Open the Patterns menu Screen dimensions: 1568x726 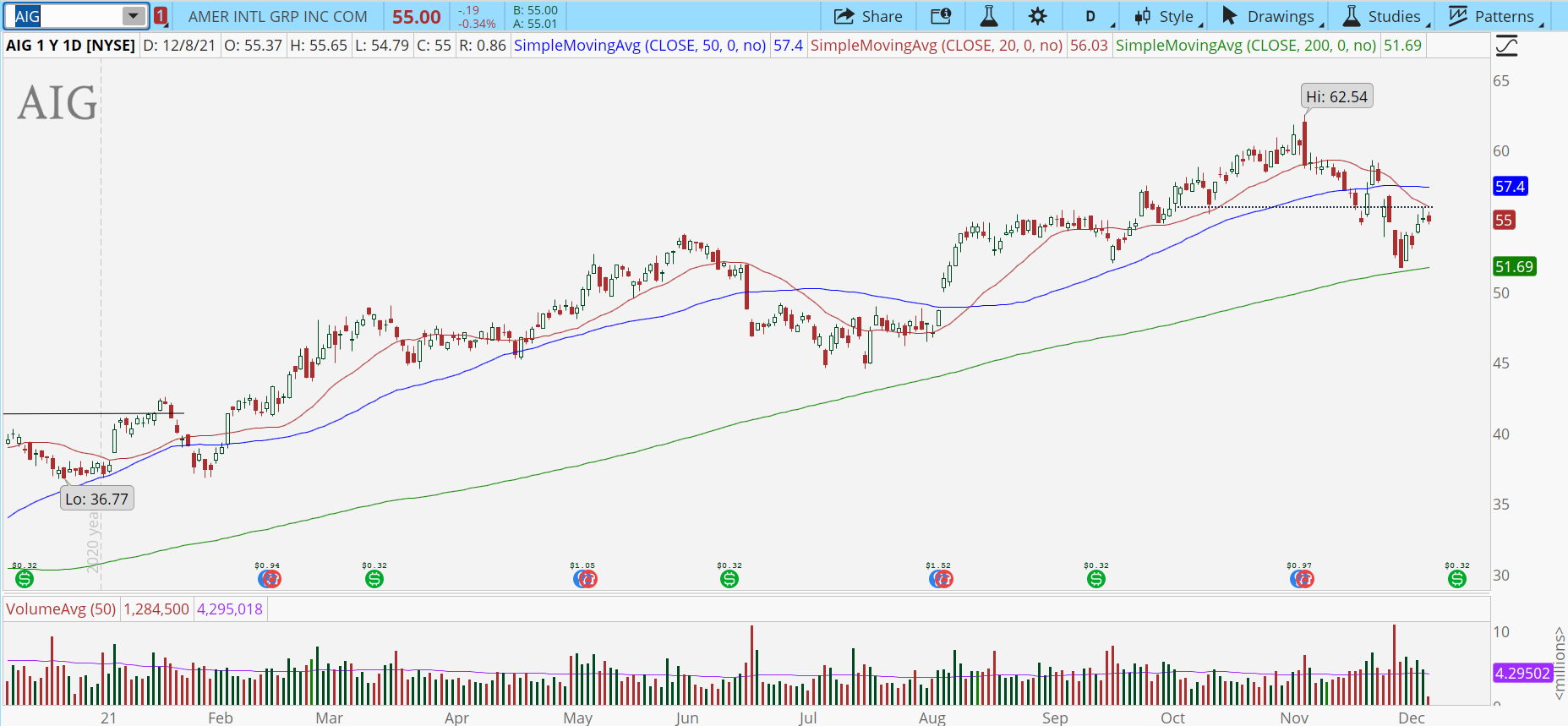(x=1495, y=16)
